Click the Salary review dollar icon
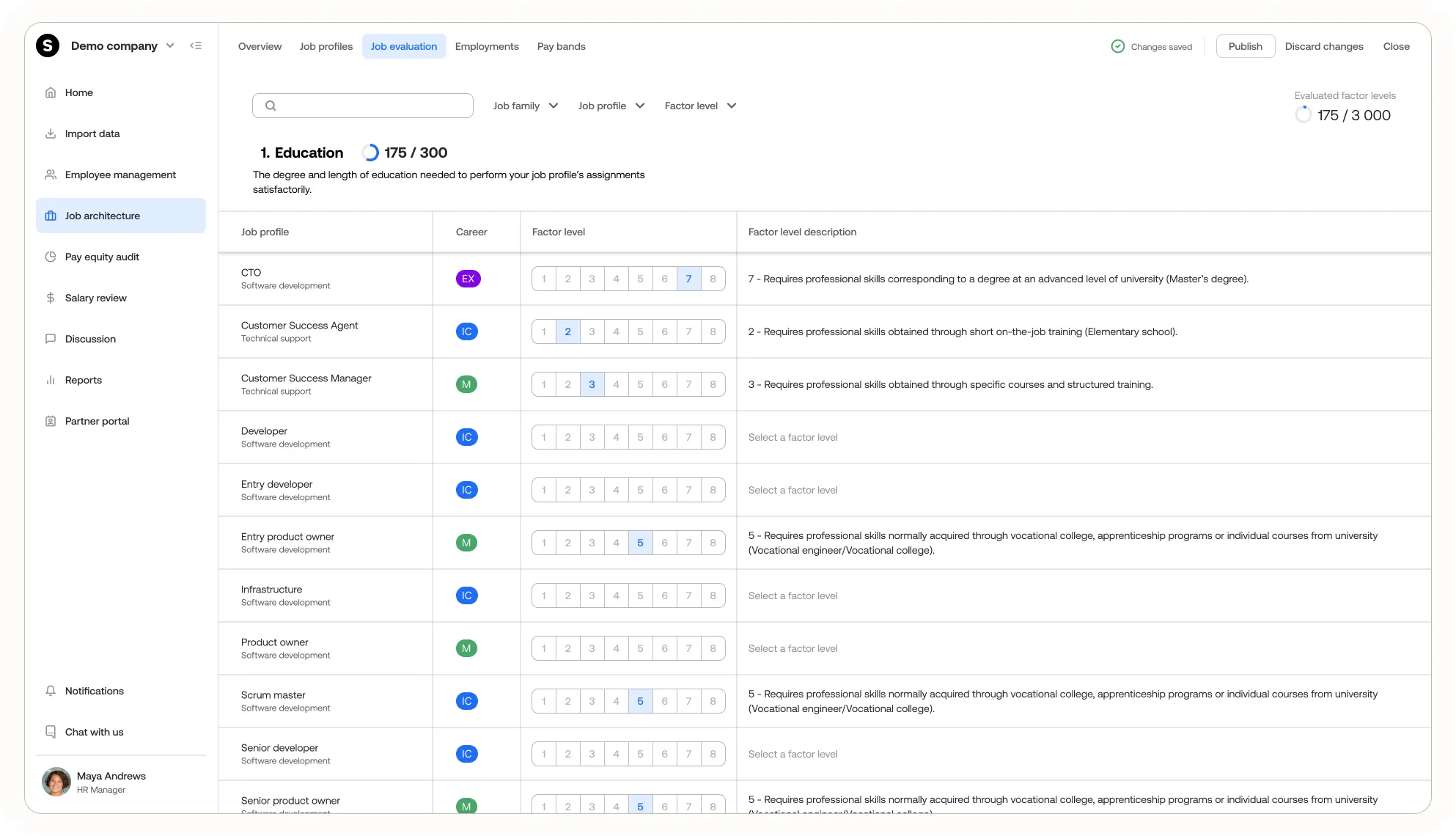The height and width of the screenshot is (836, 1456). [x=51, y=298]
